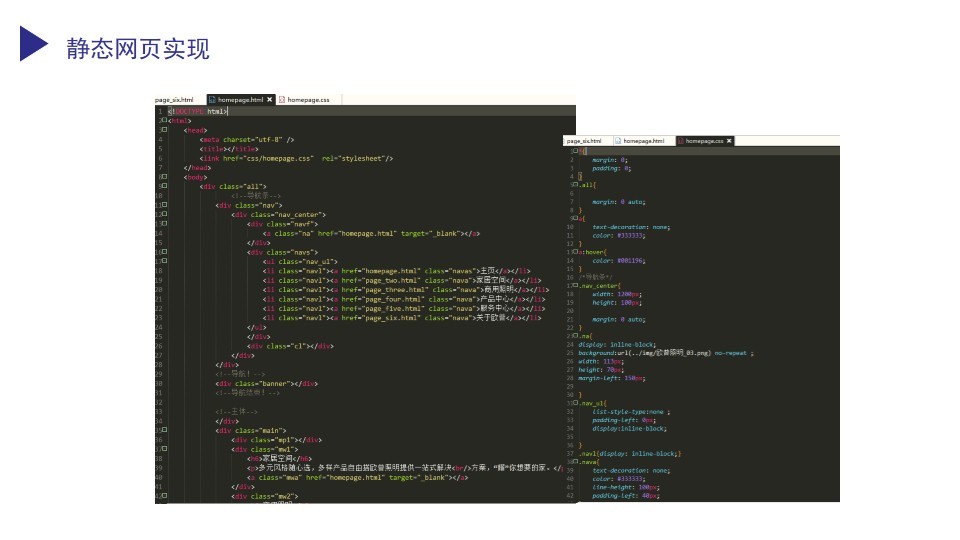The image size is (960, 540).
Task: Click the .navl{display: inline-block;} line
Action: [x=630, y=454]
